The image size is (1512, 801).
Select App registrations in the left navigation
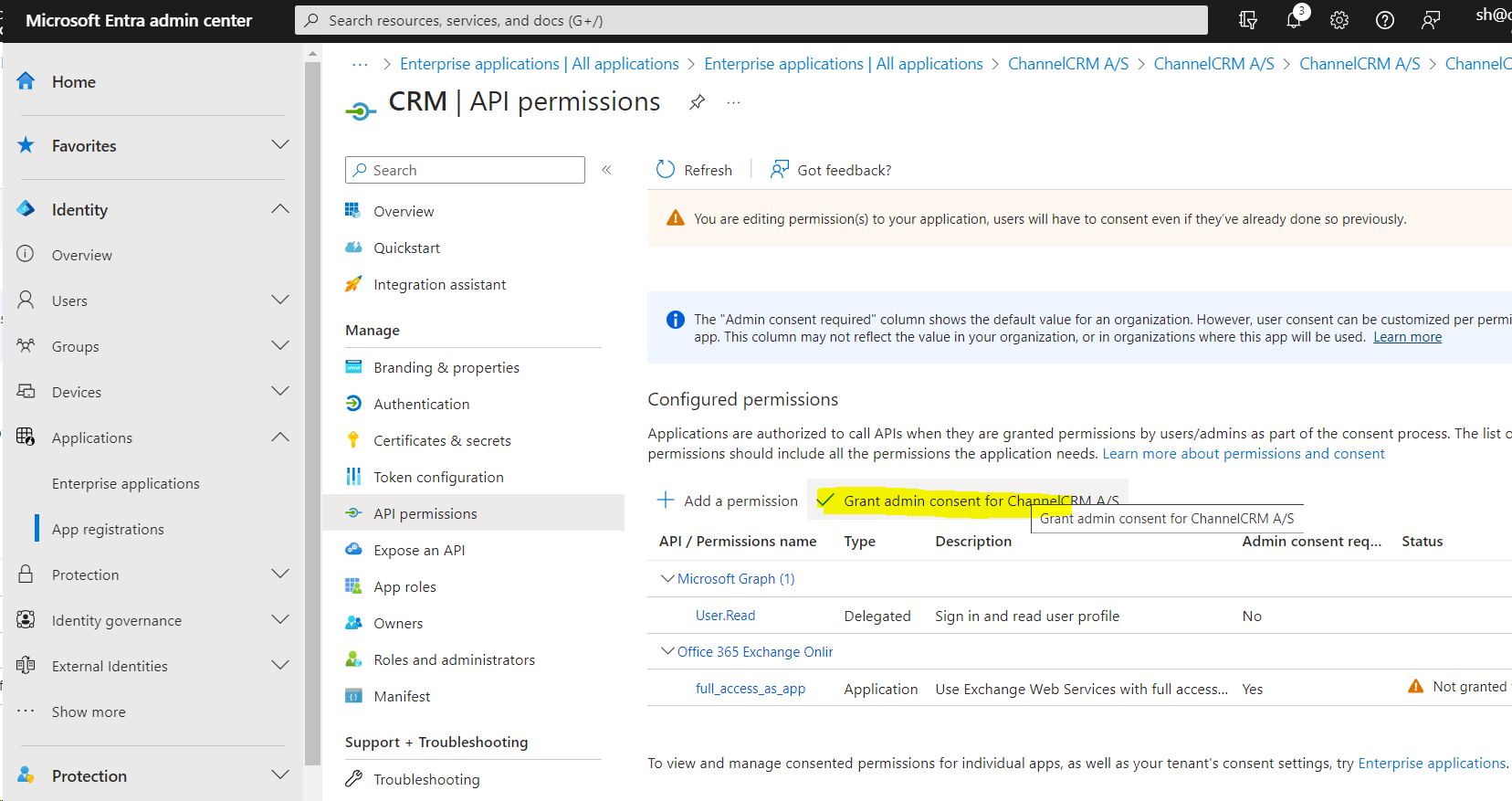coord(108,530)
